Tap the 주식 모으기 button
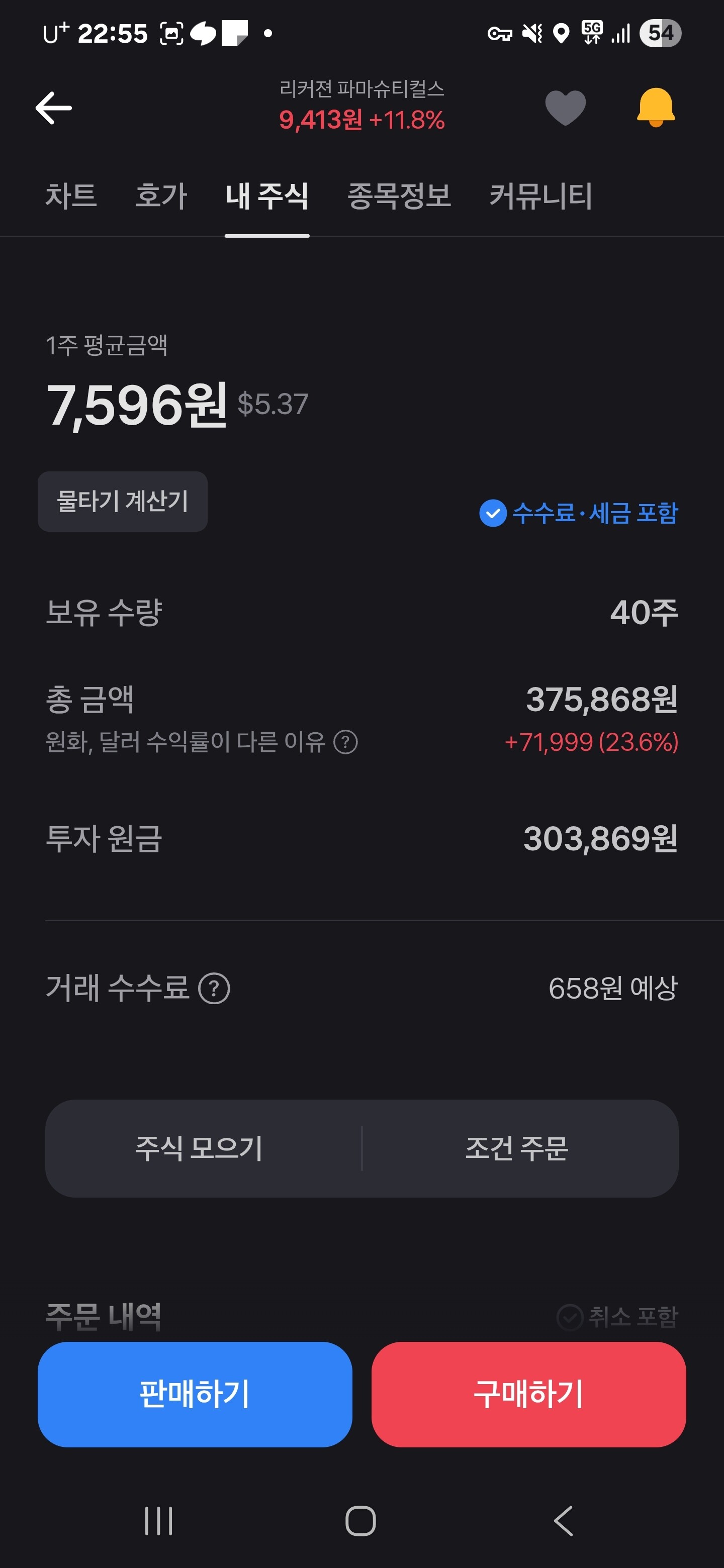 pyautogui.click(x=199, y=1148)
